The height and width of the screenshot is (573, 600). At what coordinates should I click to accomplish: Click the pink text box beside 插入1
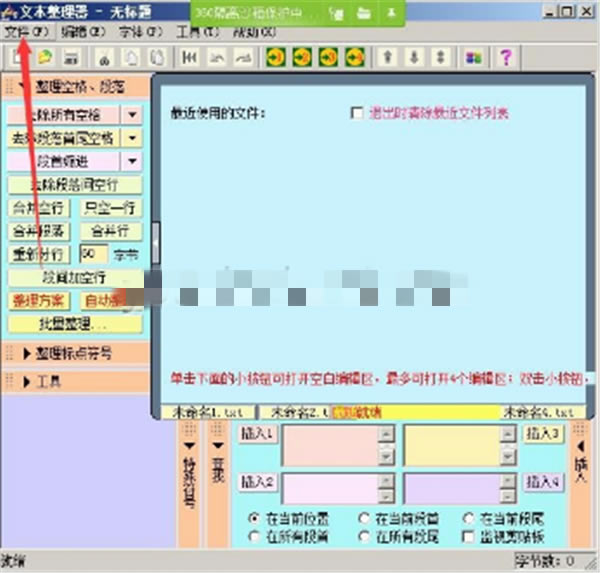(329, 444)
